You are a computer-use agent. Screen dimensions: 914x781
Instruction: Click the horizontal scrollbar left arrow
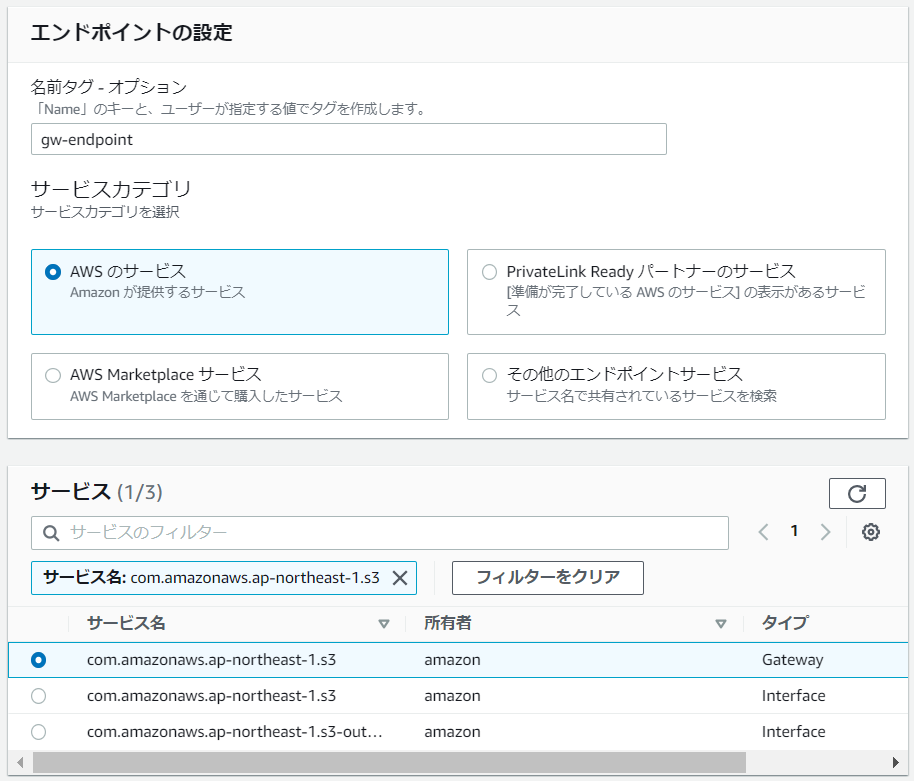pos(20,762)
